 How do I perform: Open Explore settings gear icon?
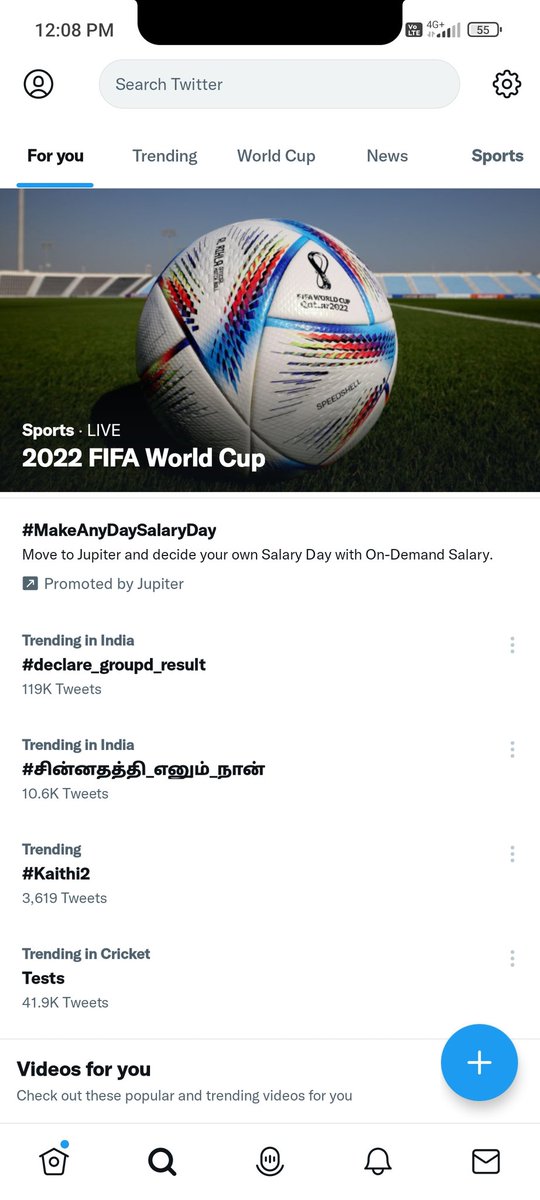pos(507,84)
